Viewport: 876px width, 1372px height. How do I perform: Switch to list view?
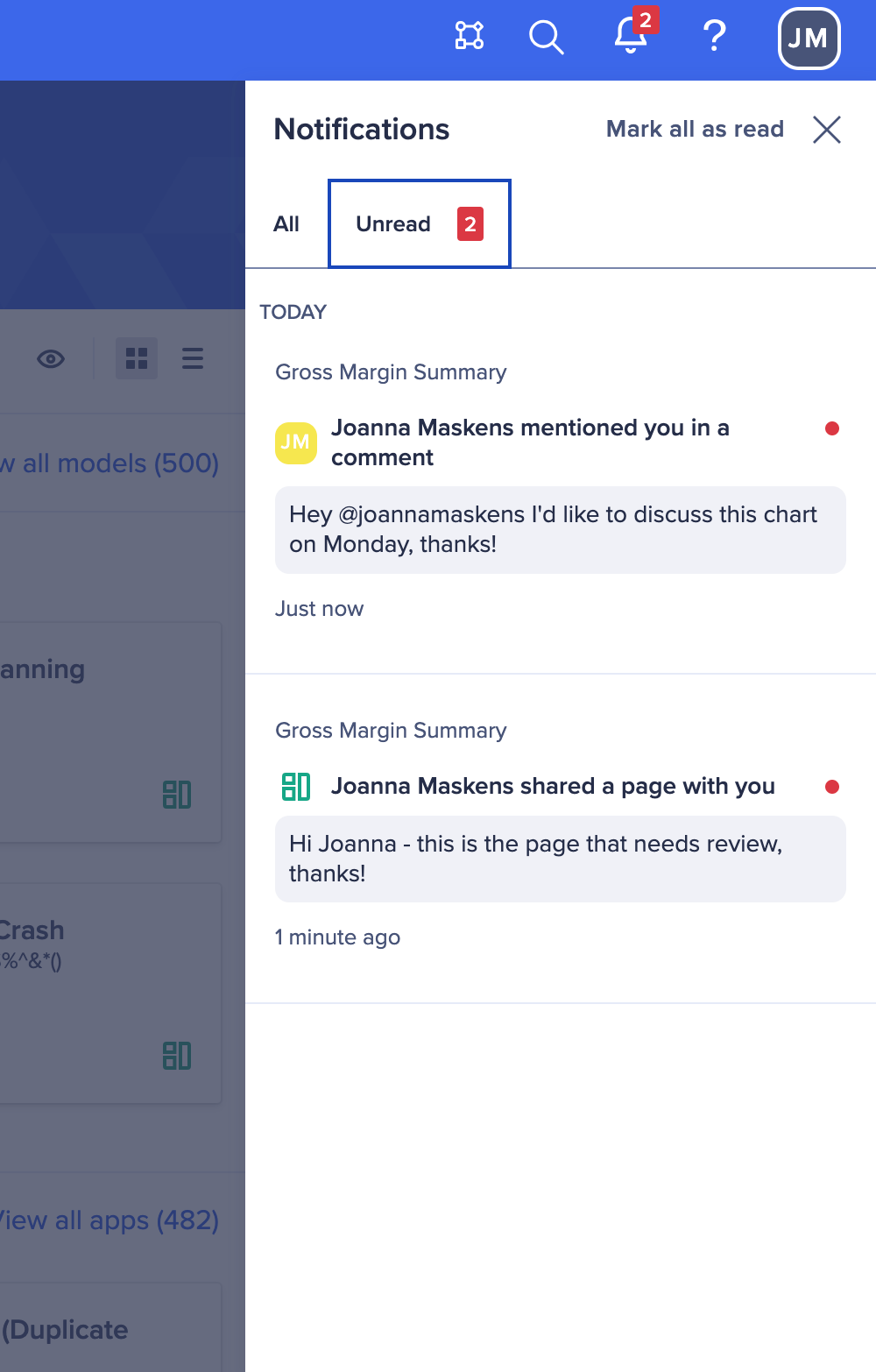193,358
